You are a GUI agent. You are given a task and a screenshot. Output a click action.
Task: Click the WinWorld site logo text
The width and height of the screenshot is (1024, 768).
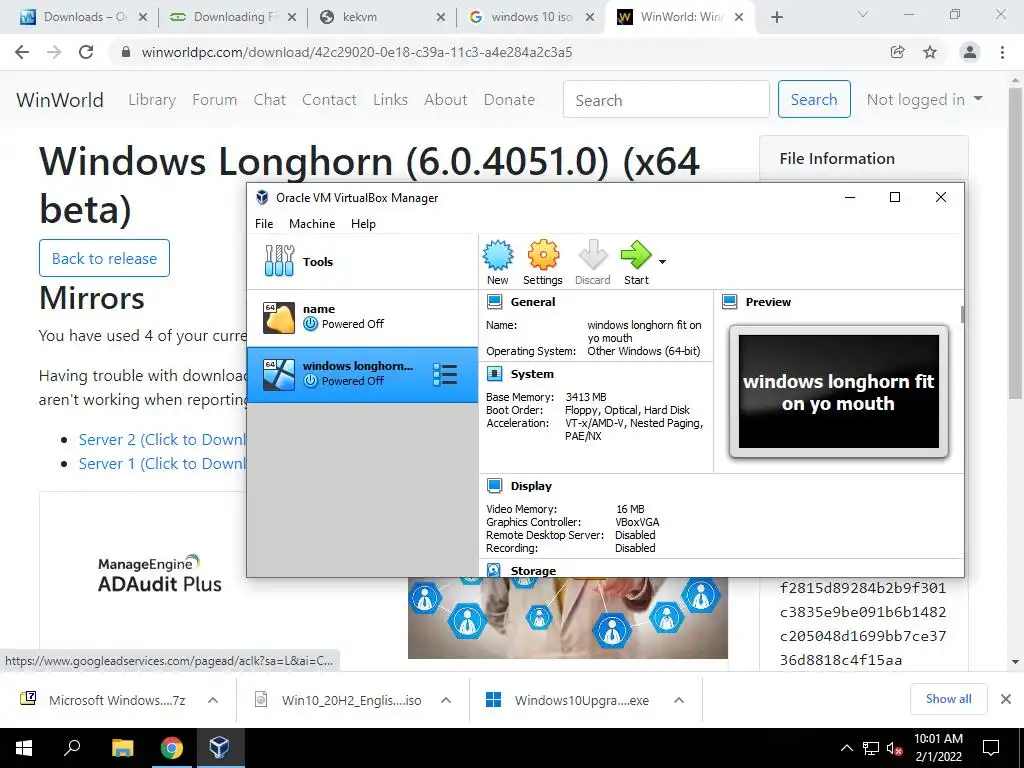[x=60, y=100]
